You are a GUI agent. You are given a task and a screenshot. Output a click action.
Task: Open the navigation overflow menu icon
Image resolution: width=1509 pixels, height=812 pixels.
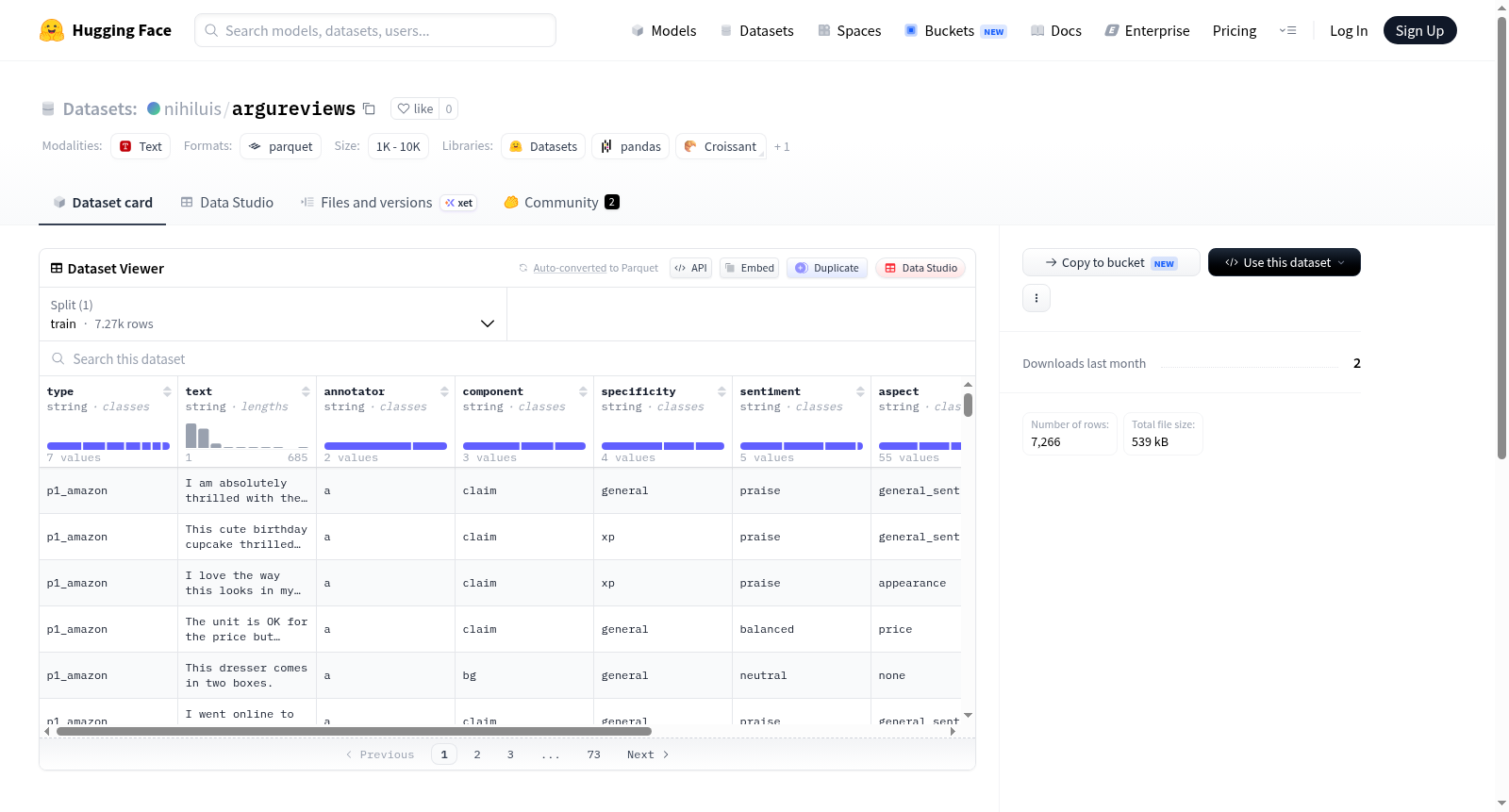pyautogui.click(x=1287, y=30)
